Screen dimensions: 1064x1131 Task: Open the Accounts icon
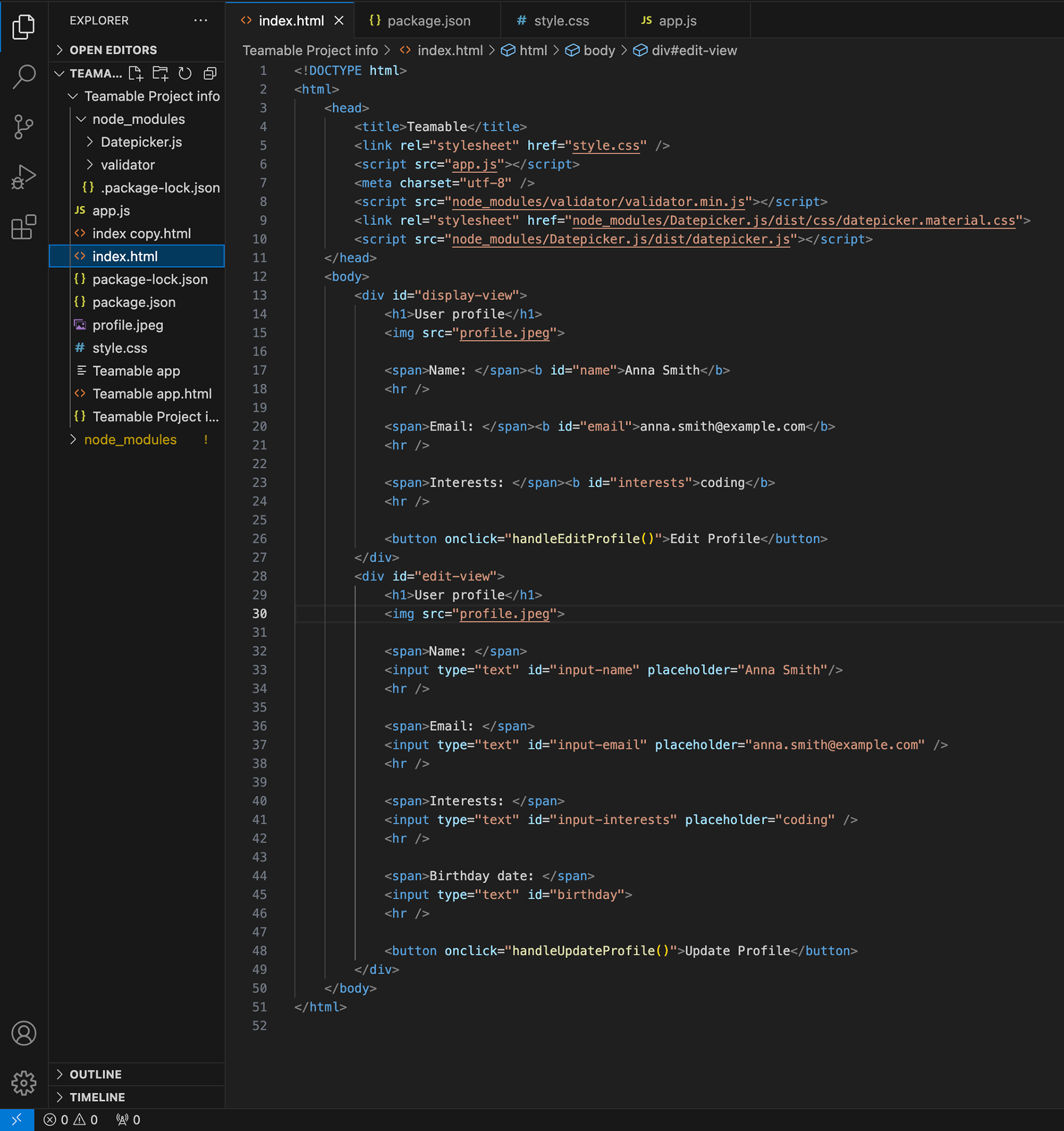point(23,1033)
